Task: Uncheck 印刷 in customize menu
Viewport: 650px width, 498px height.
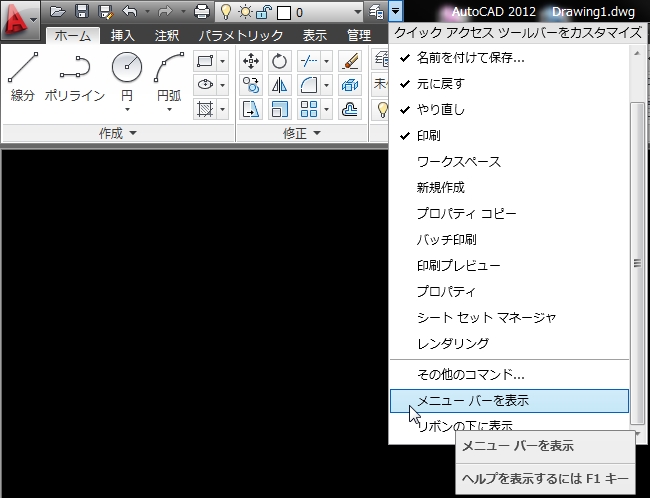Action: click(x=509, y=136)
